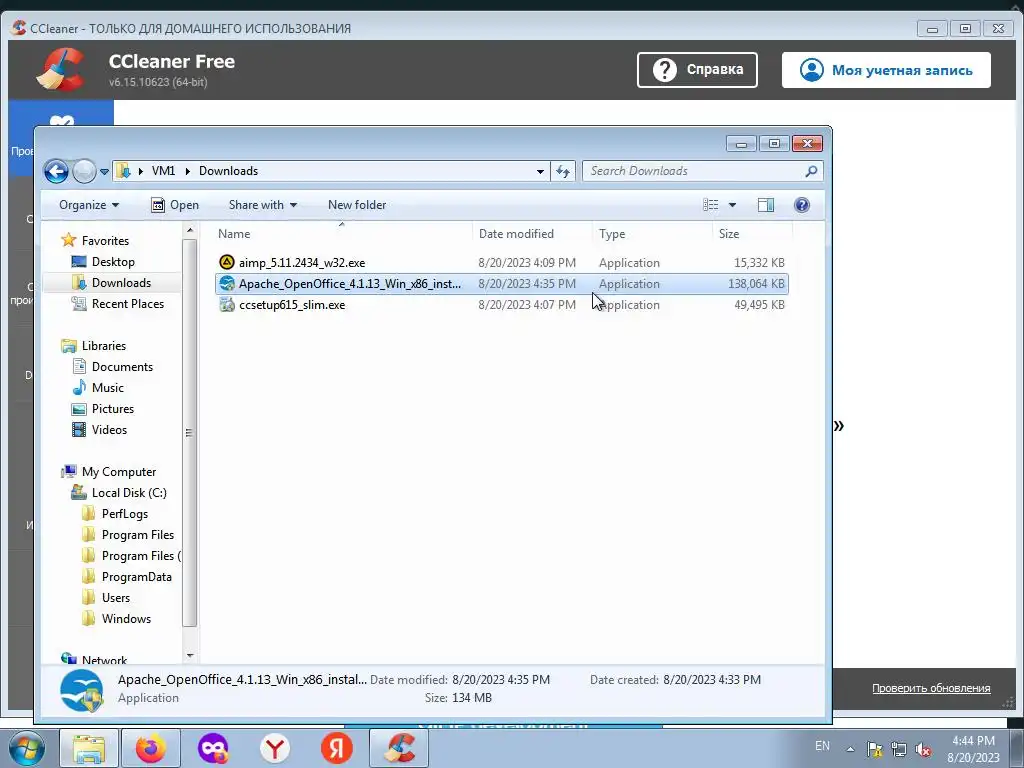Open Firefox private browsing taskbar icon
The image size is (1024, 768).
[x=213, y=748]
